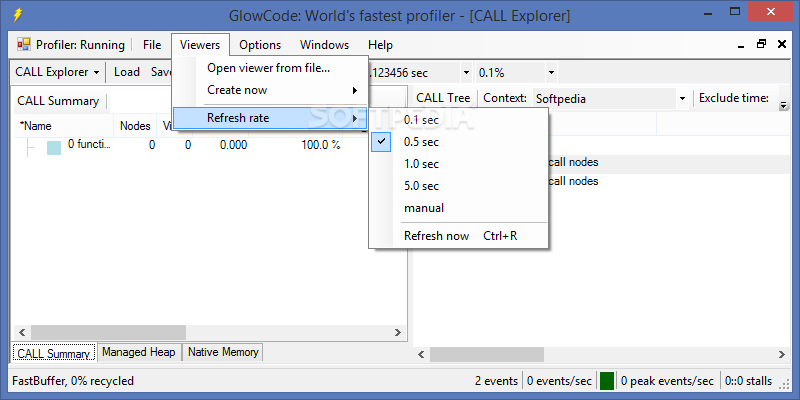Minimize the inner CALL Explorer window
The image size is (800, 400).
[741, 46]
